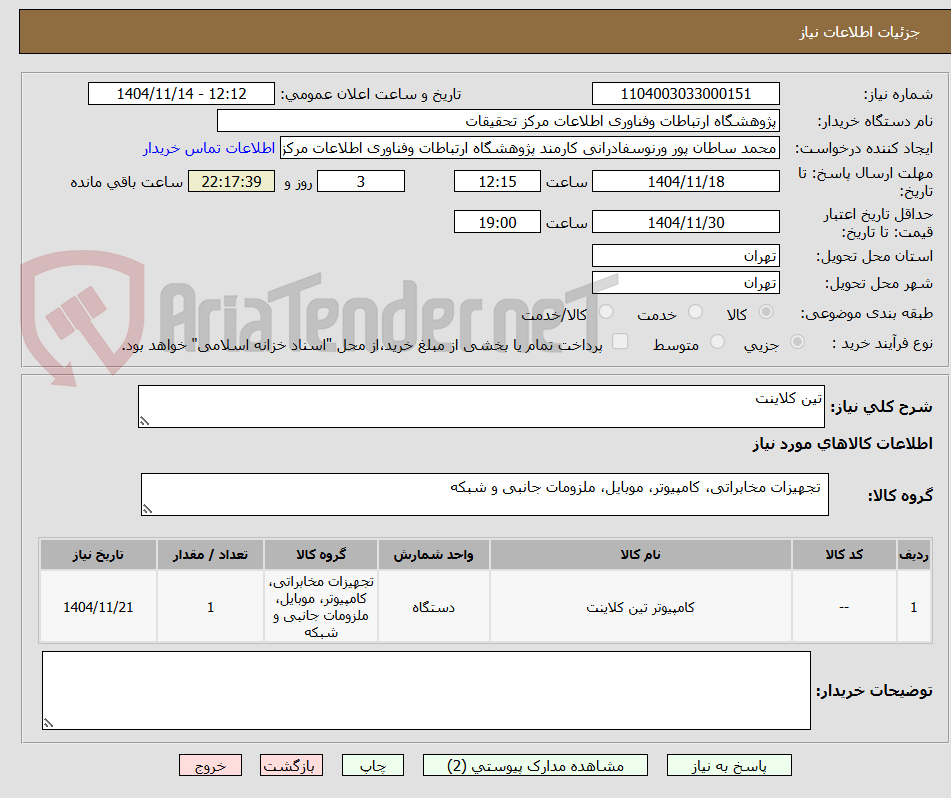The image size is (951, 798).
Task: Click the شرح کلی نیاز text area
Action: tap(482, 406)
